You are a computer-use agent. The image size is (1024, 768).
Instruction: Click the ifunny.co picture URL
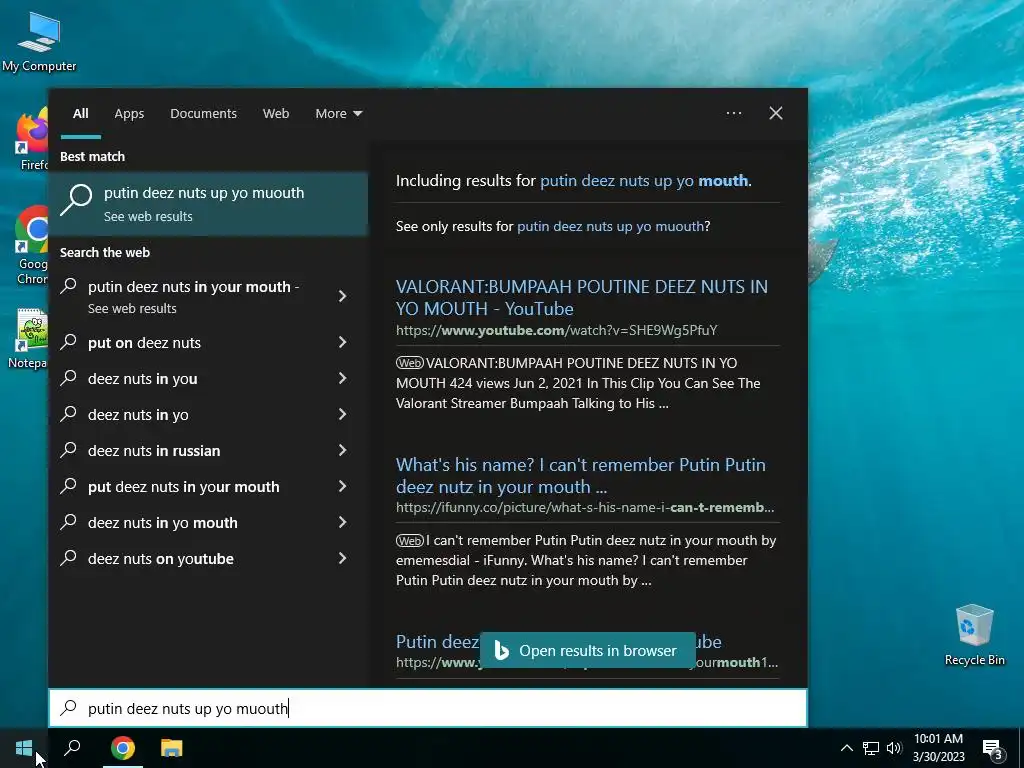point(585,507)
